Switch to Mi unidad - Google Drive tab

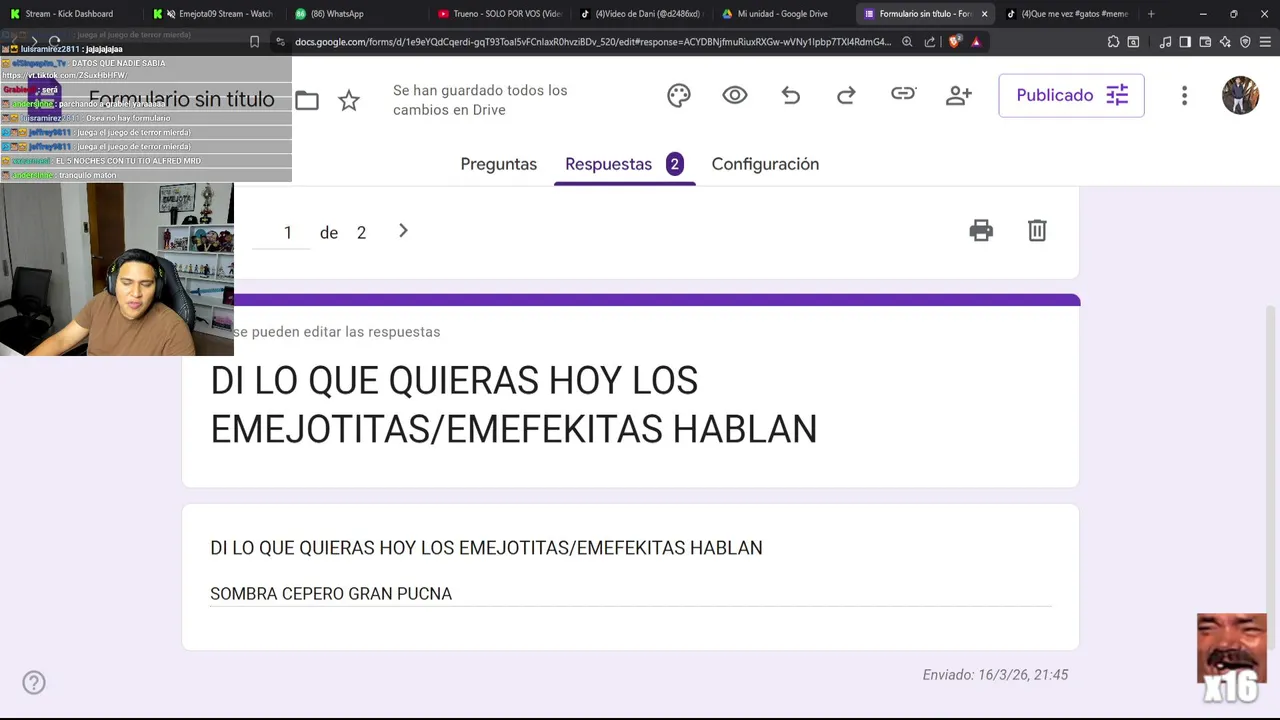point(784,14)
